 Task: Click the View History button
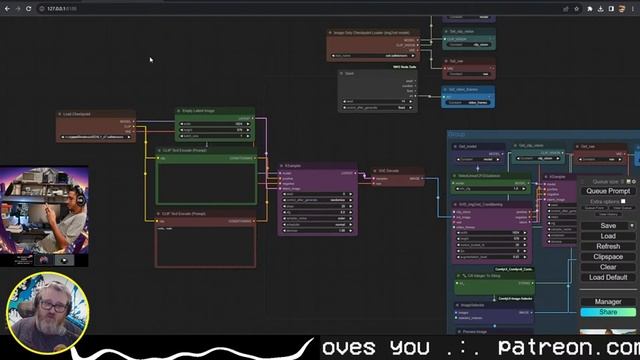tap(608, 214)
